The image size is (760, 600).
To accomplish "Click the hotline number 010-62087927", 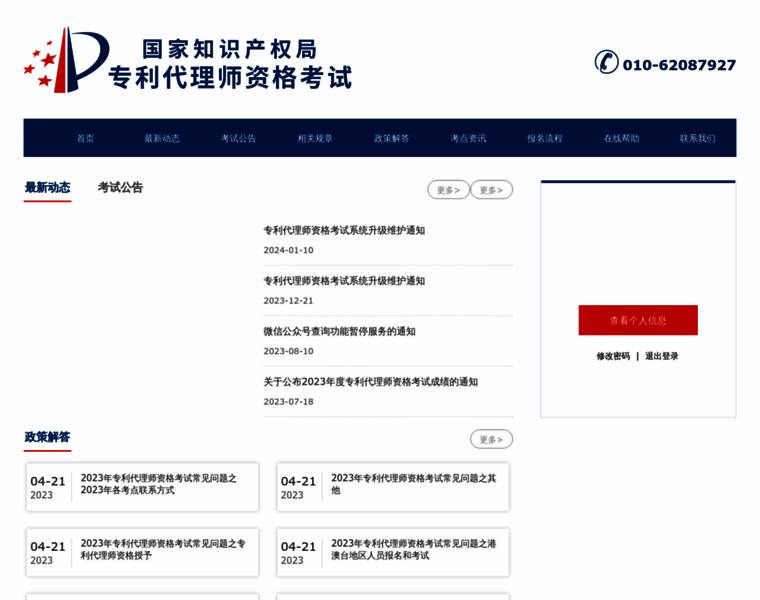I will tap(680, 65).
